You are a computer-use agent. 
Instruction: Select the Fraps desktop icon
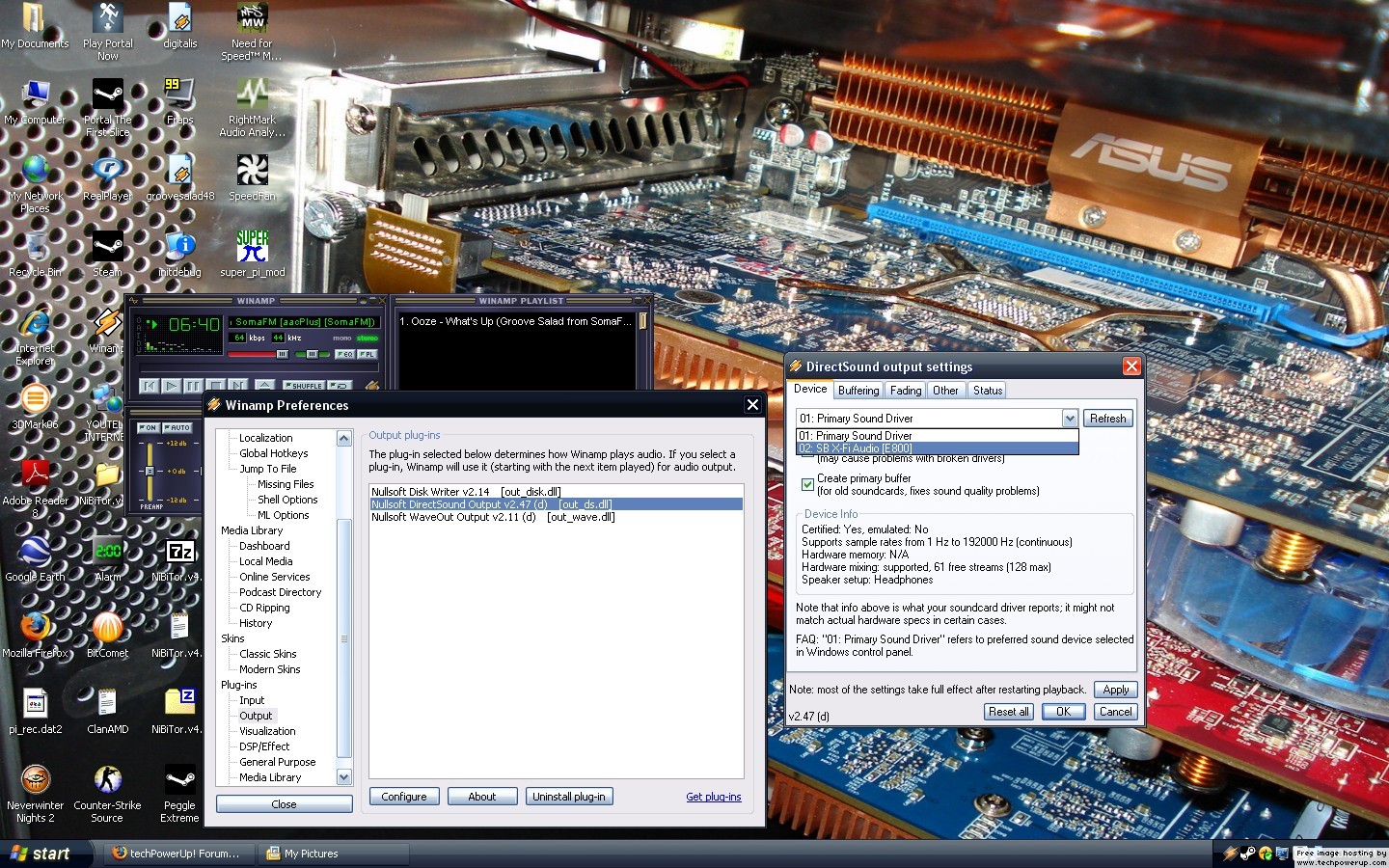click(x=179, y=101)
